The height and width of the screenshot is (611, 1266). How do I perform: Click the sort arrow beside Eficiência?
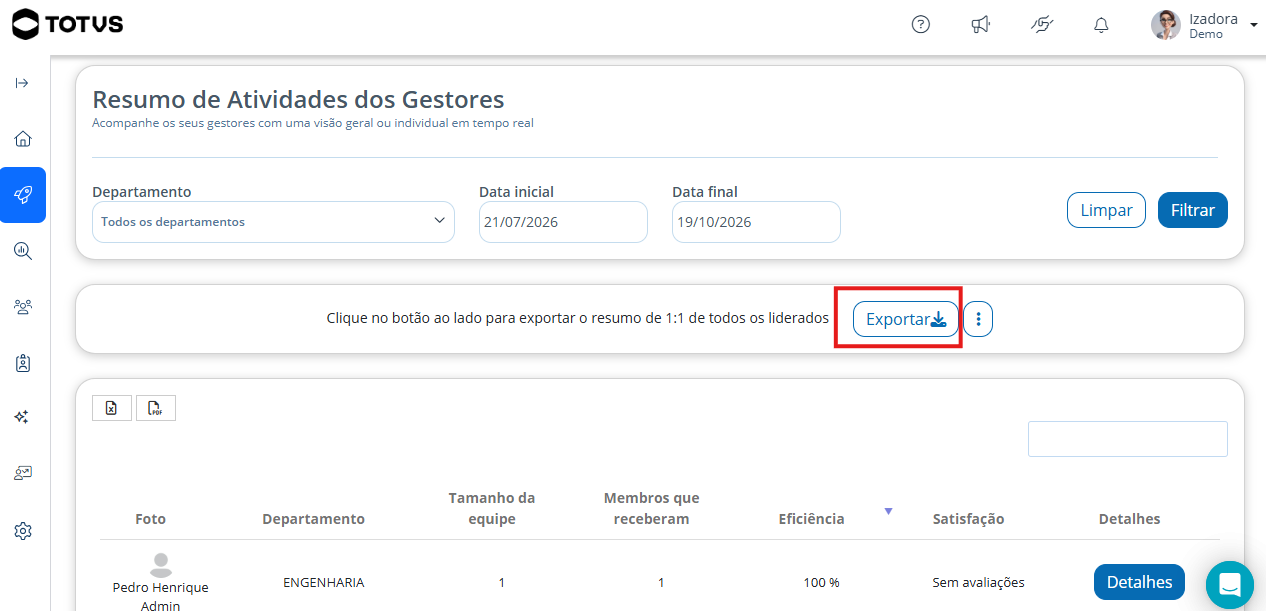pos(888,511)
